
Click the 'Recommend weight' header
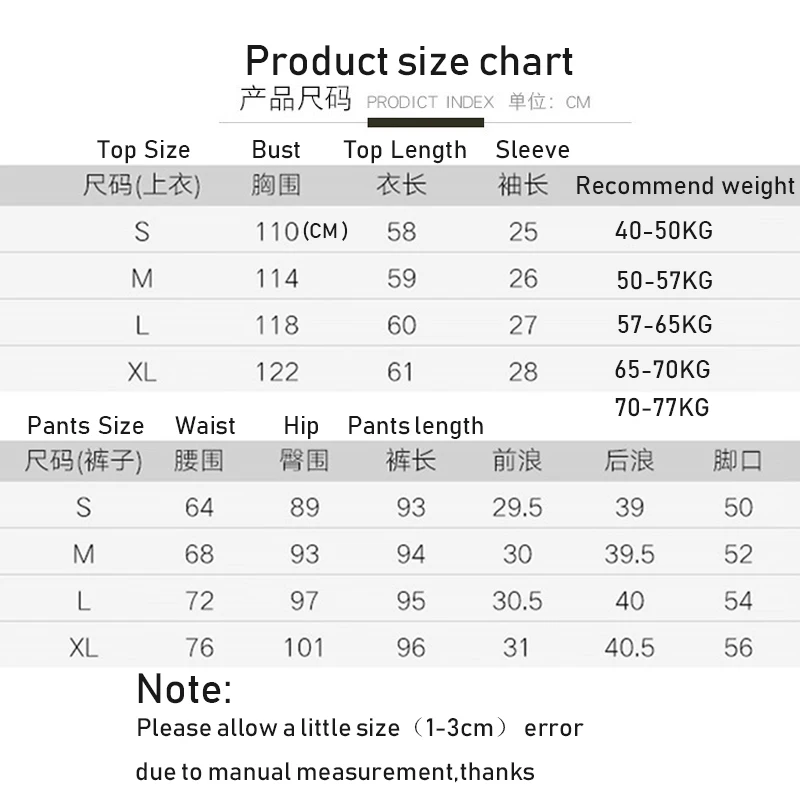(685, 186)
